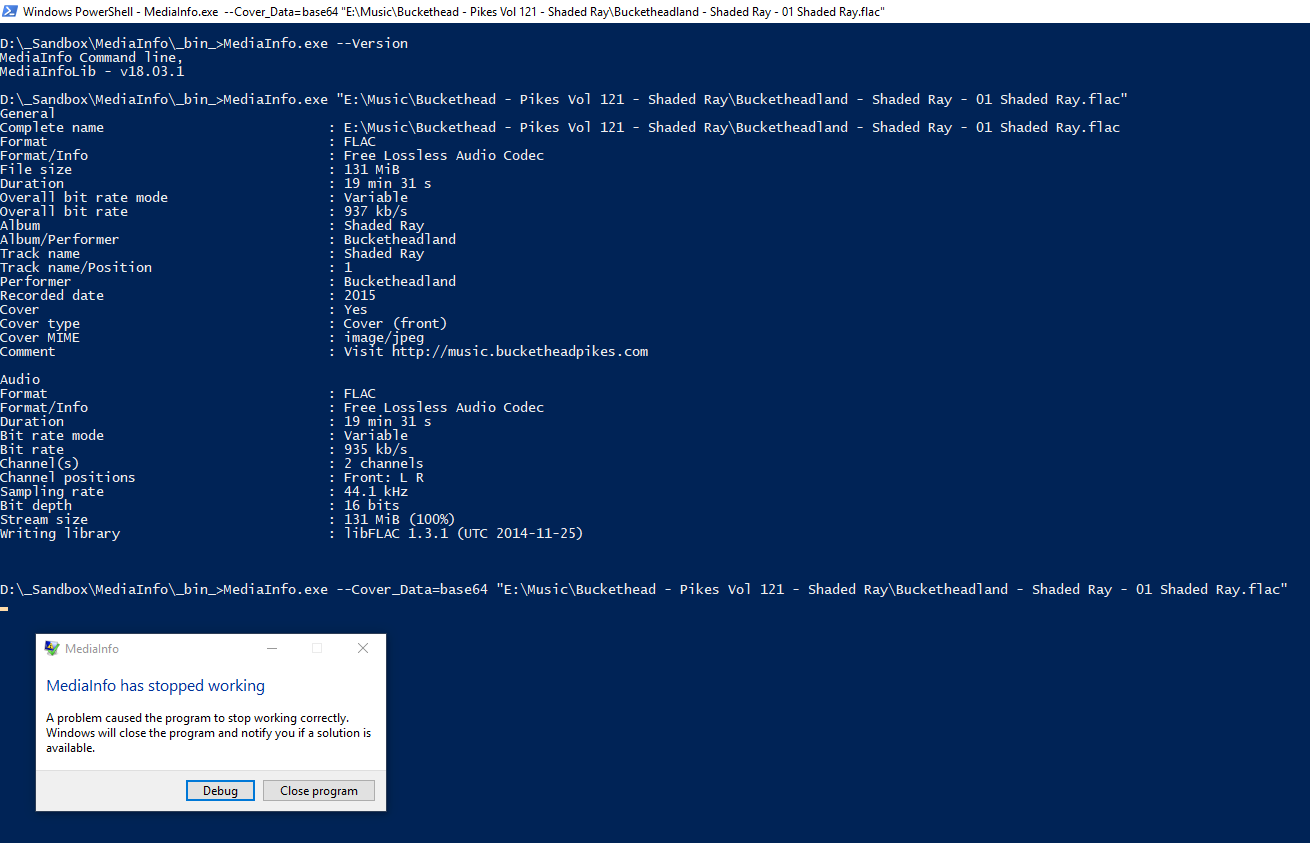
Task: Click 'MediaInfo has stopped working' heading
Action: (x=156, y=686)
